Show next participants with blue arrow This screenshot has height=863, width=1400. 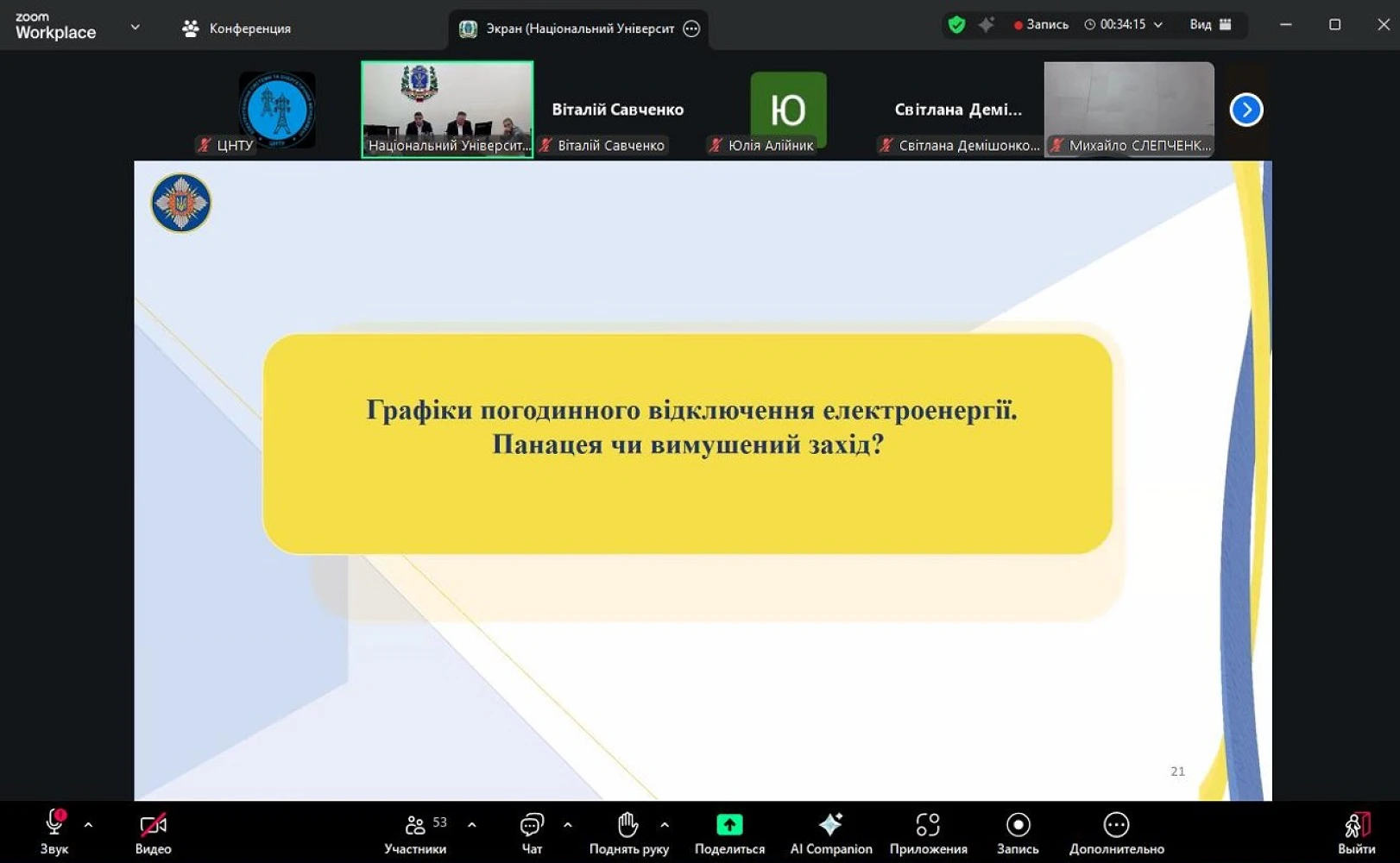tap(1245, 110)
